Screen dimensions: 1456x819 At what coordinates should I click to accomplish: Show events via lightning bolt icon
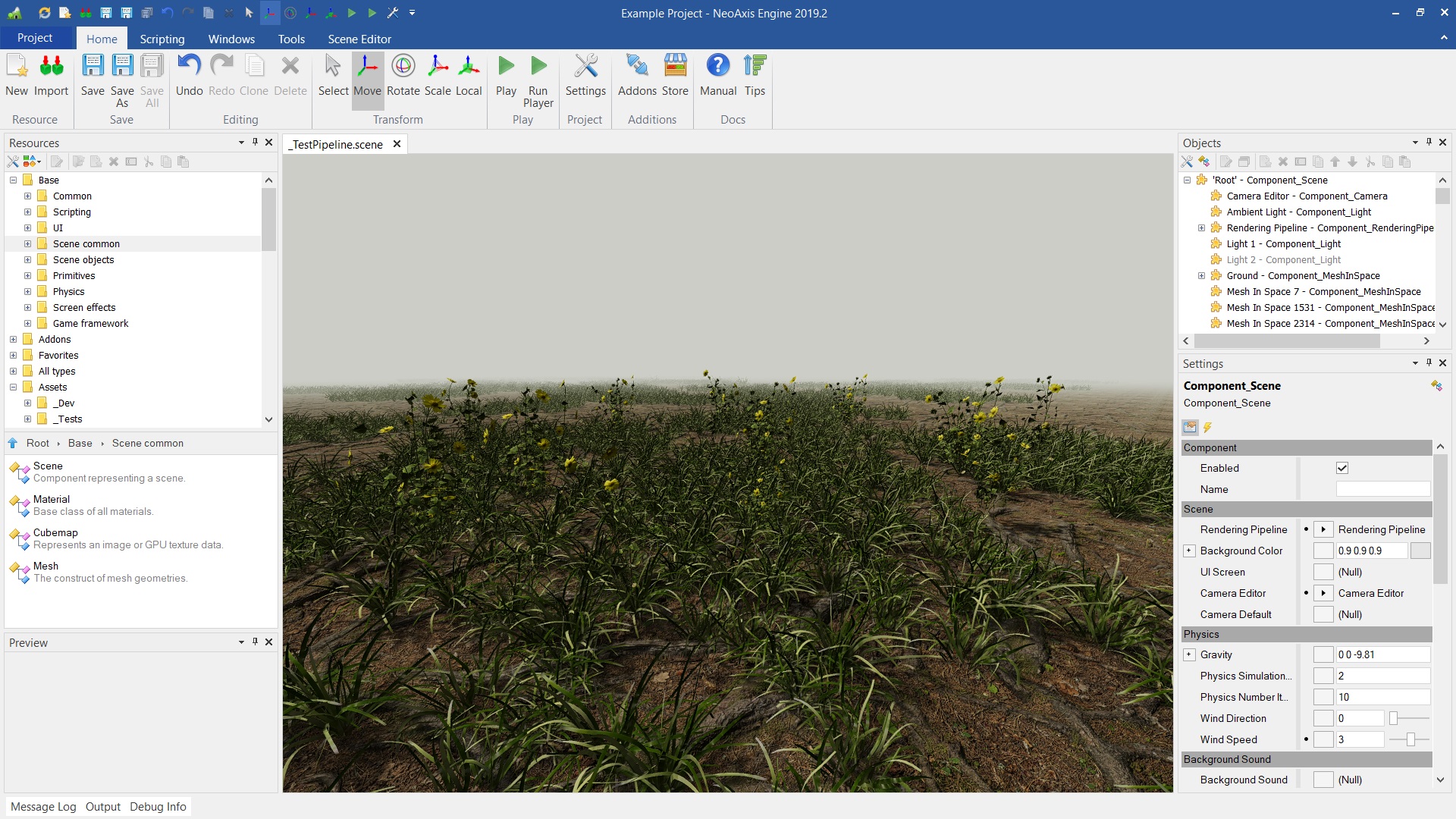click(x=1207, y=427)
